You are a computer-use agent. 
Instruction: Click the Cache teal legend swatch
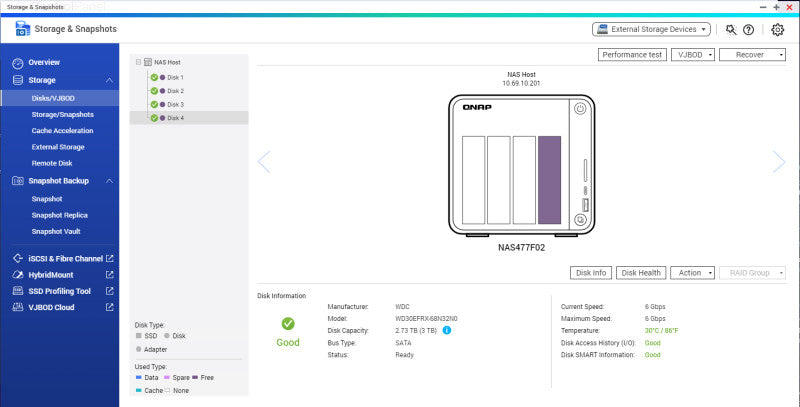[x=139, y=391]
